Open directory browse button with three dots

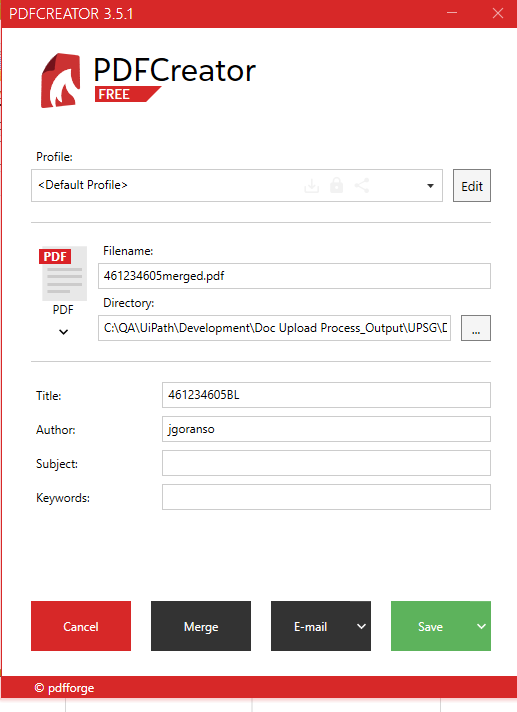pos(476,328)
